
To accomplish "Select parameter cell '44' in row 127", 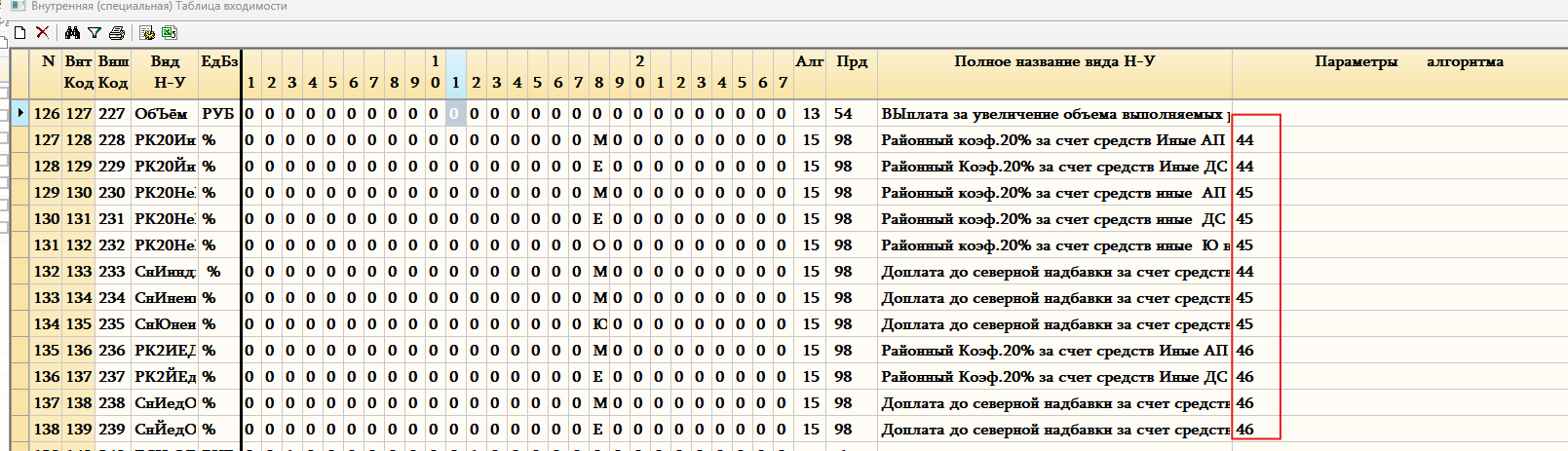I will (x=1245, y=140).
